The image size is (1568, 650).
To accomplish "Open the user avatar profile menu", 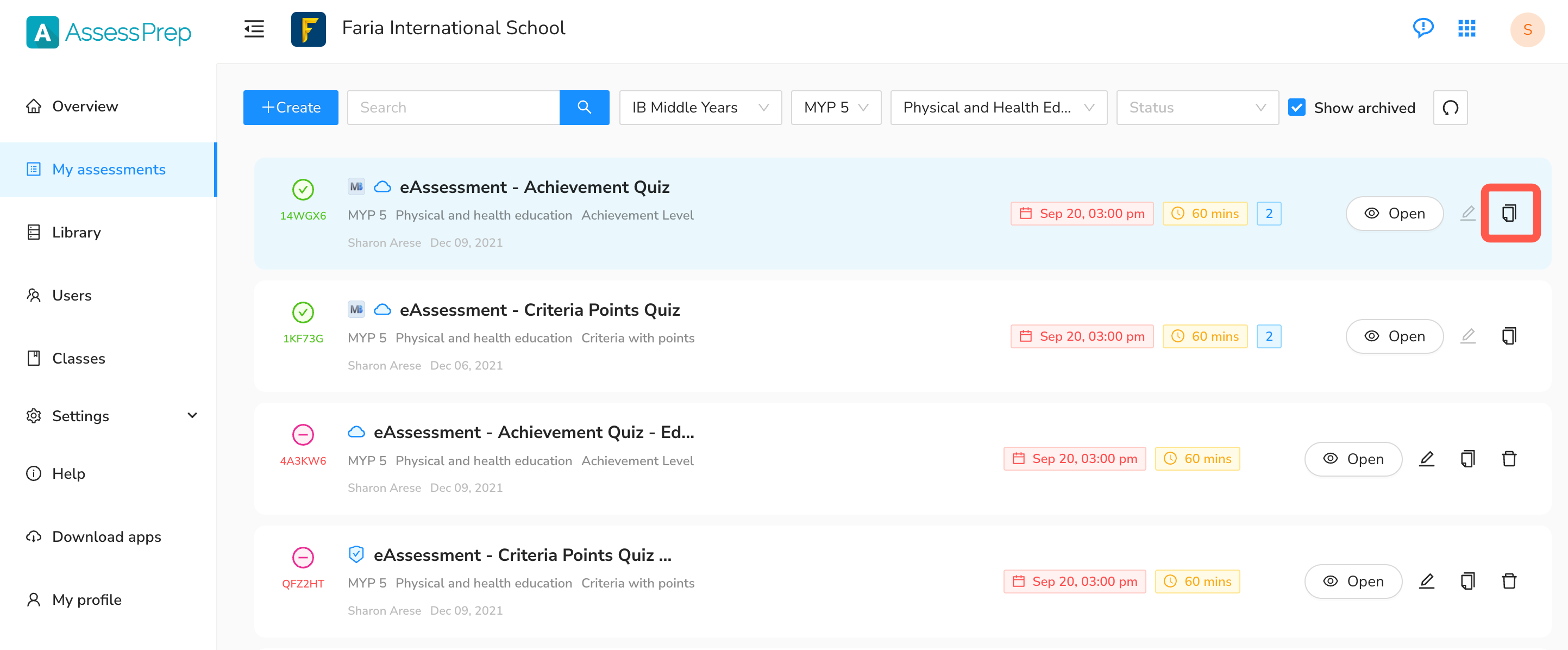I will 1527,29.
